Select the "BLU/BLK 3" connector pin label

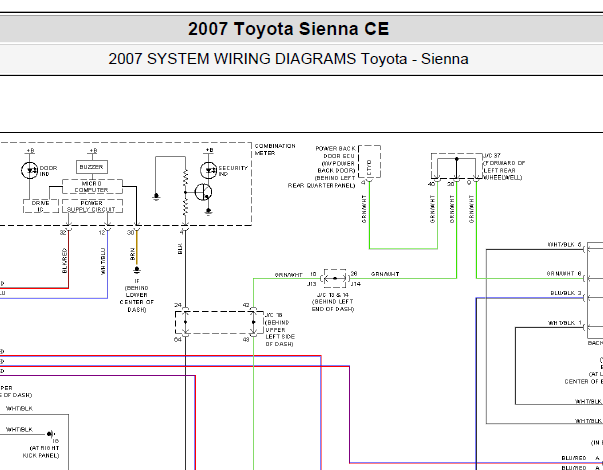[x=566, y=293]
